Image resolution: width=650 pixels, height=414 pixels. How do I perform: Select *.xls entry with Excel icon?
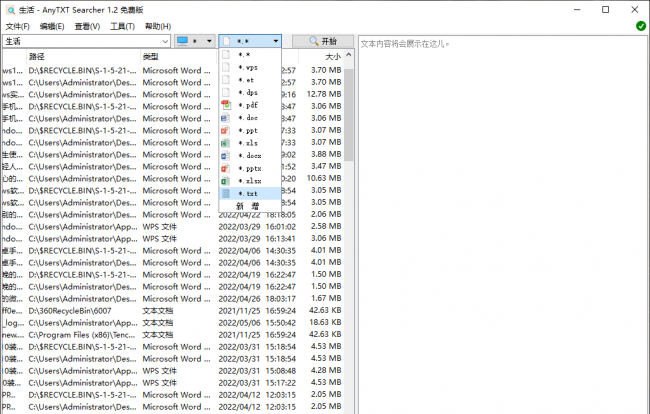pos(250,143)
